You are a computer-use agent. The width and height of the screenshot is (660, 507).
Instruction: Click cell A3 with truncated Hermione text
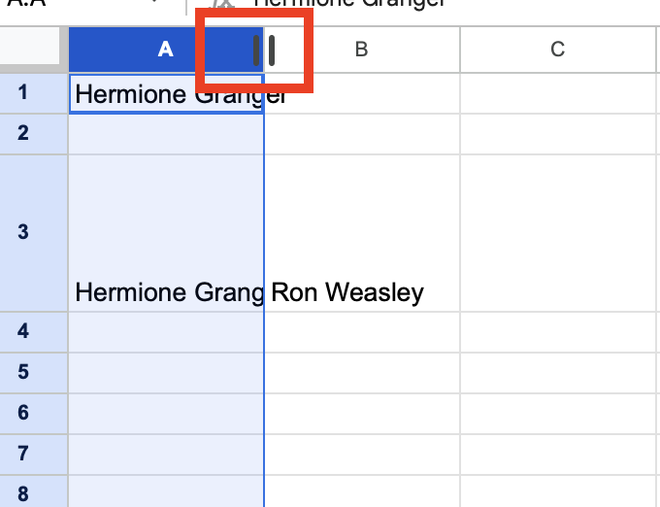pyautogui.click(x=166, y=292)
